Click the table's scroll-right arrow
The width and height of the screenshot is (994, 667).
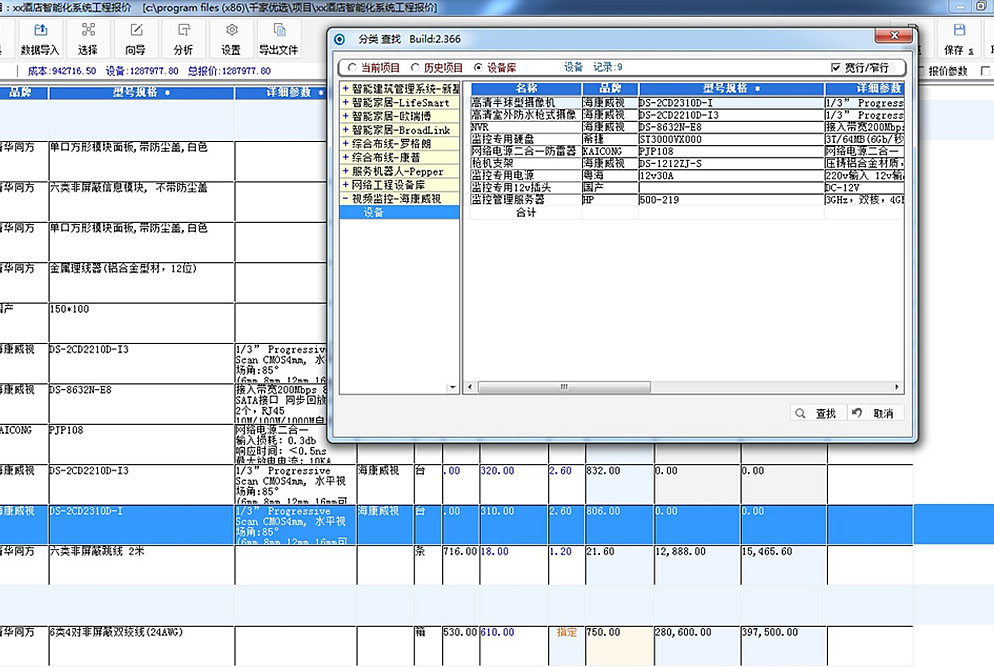(896, 387)
